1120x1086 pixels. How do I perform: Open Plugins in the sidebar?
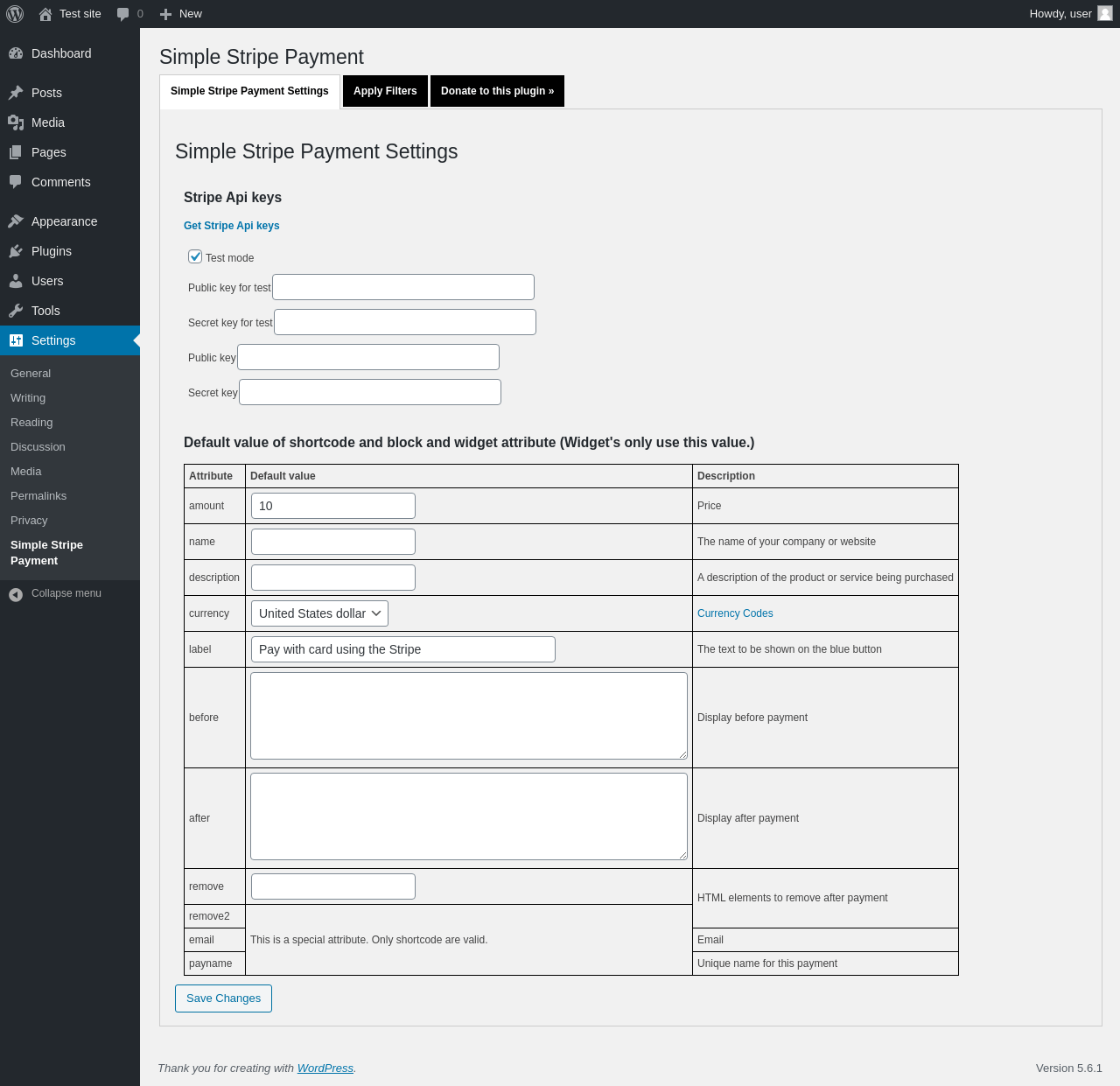pos(70,251)
